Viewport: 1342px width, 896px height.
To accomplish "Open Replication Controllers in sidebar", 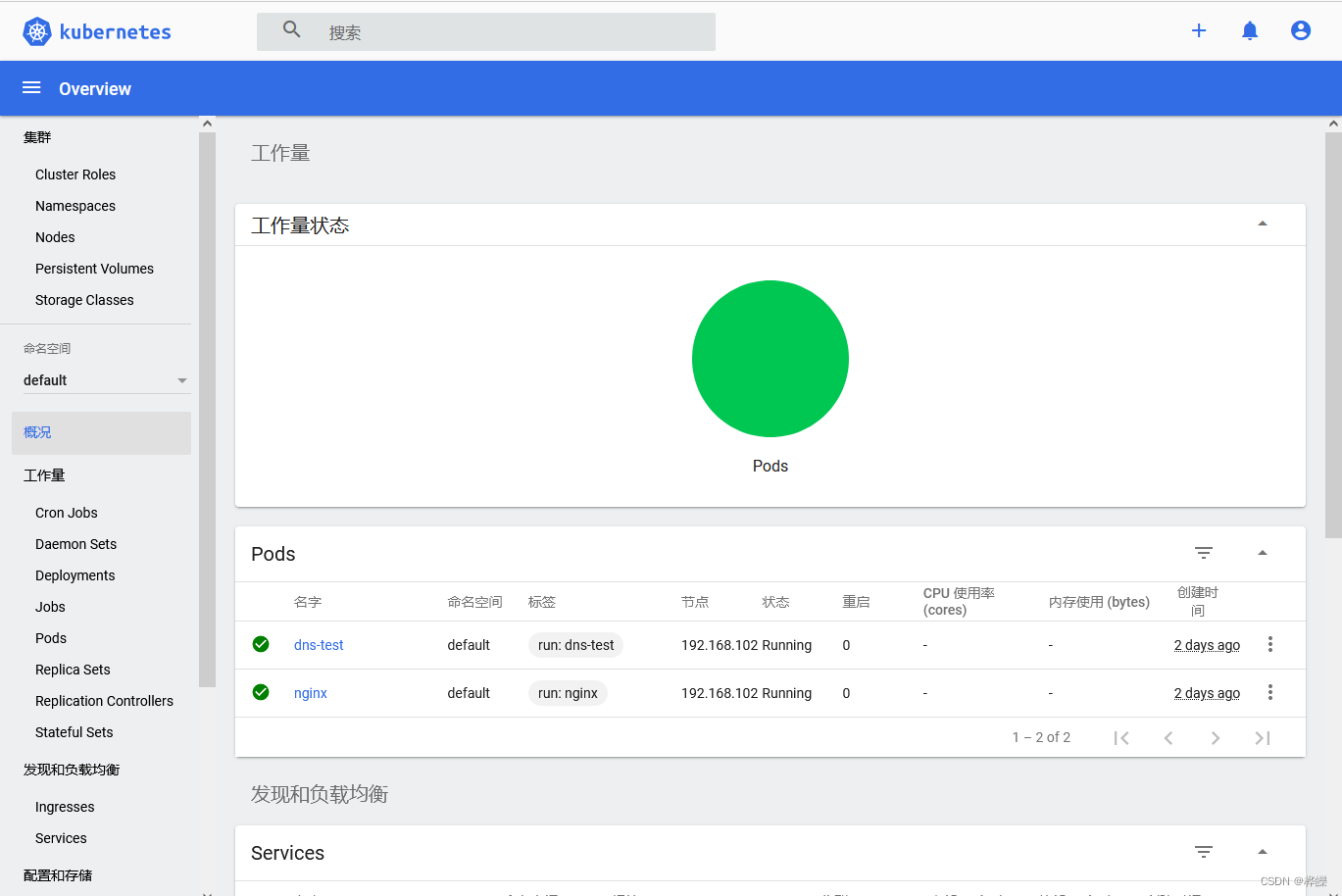I will [x=104, y=701].
